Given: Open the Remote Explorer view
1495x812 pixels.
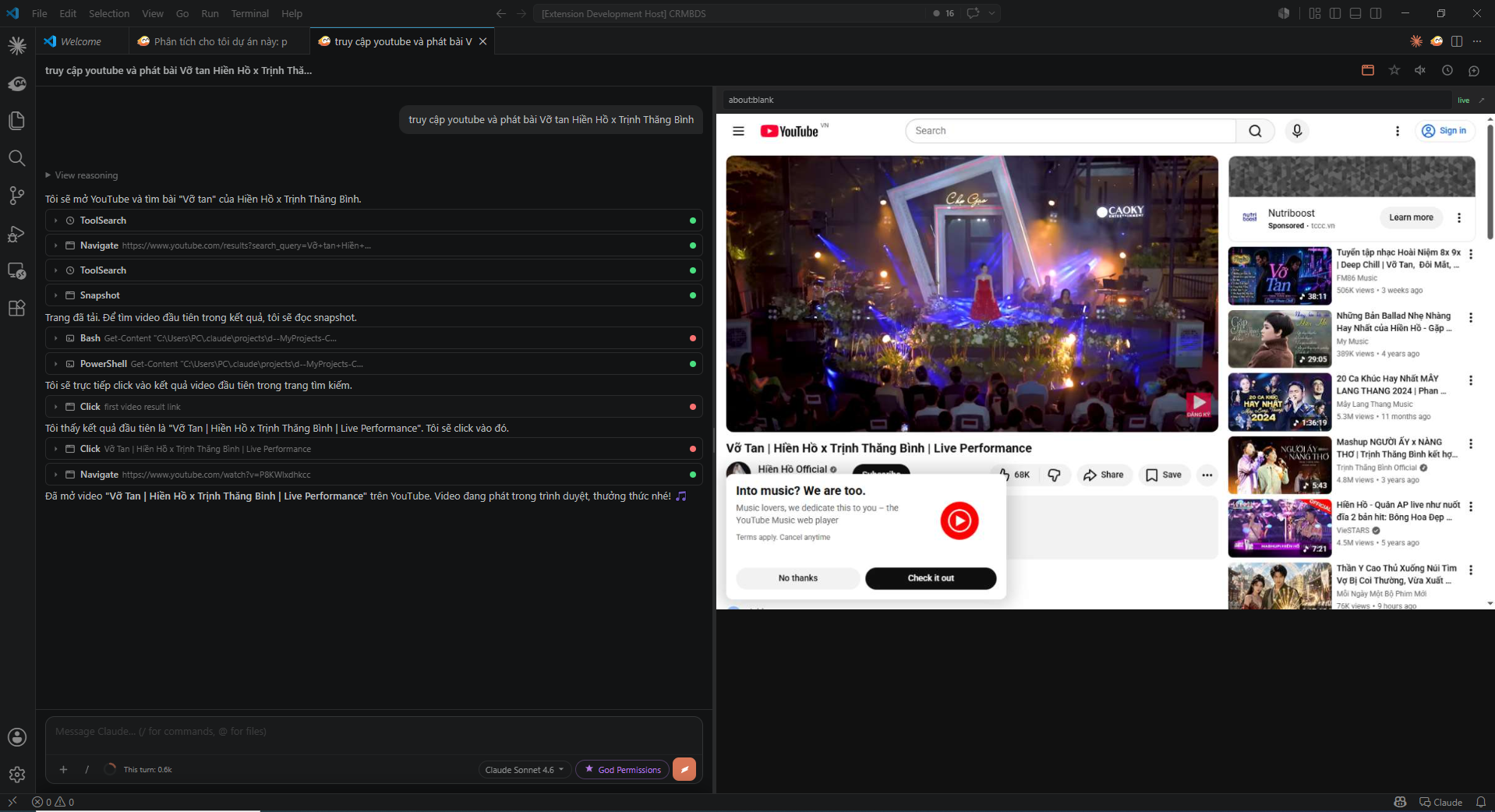Looking at the screenshot, I should tap(17, 270).
